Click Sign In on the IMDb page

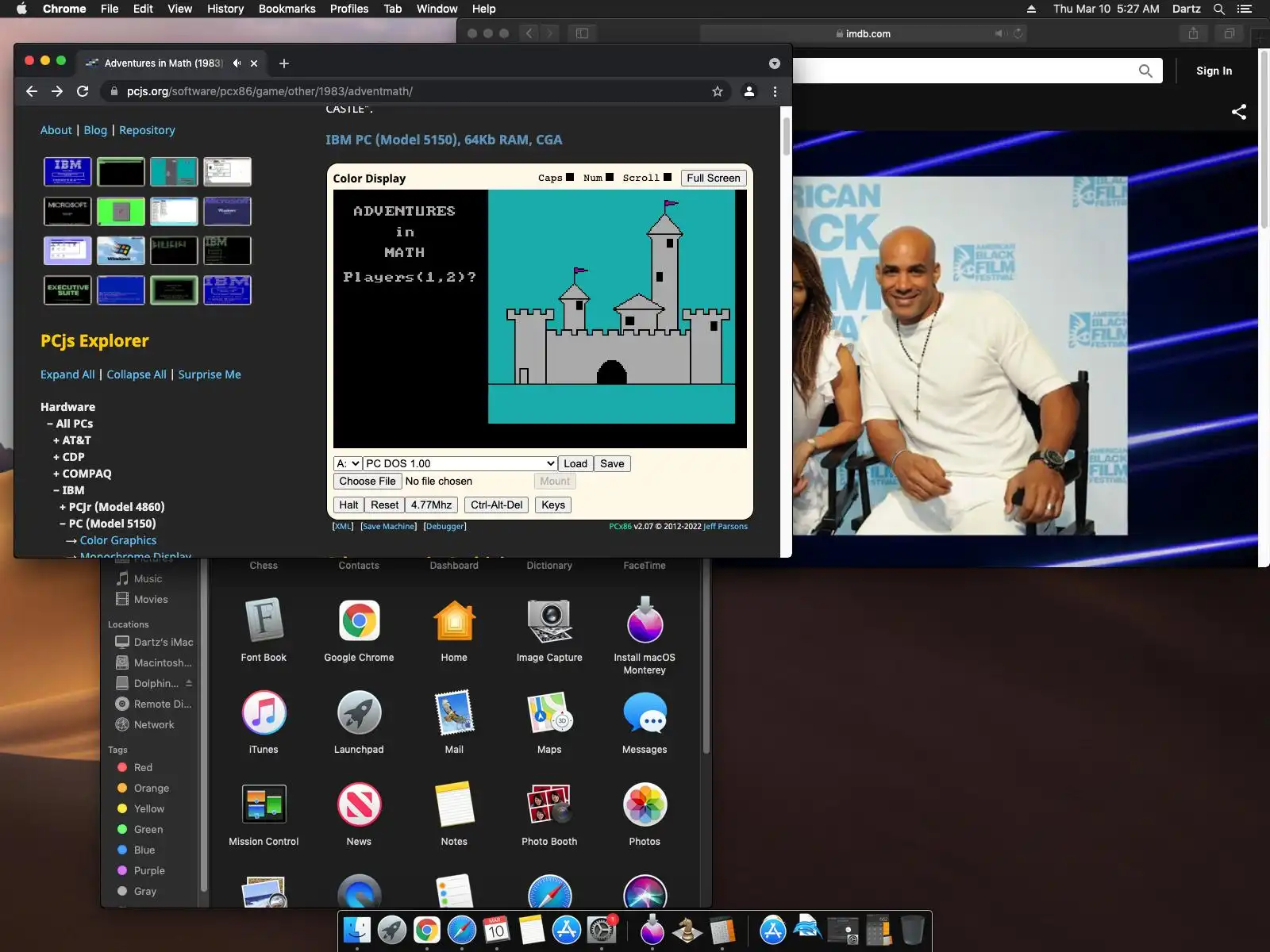[x=1214, y=71]
